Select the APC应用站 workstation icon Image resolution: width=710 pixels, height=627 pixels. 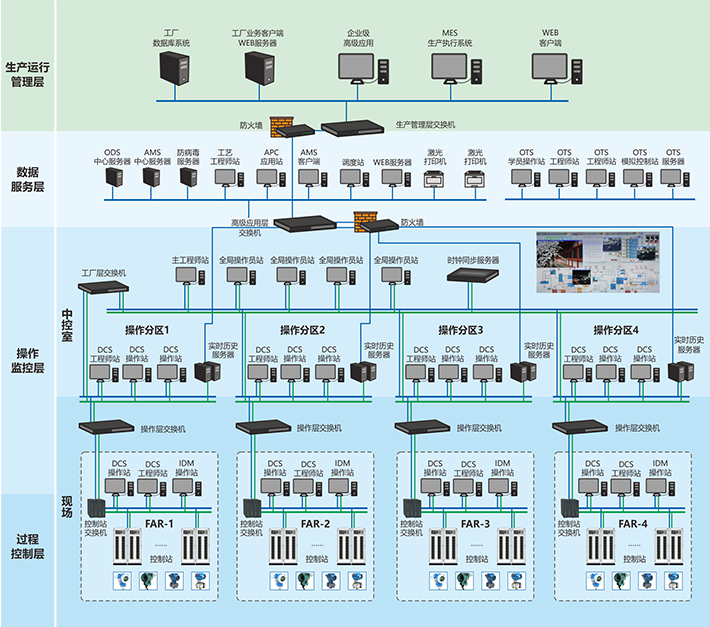[270, 178]
